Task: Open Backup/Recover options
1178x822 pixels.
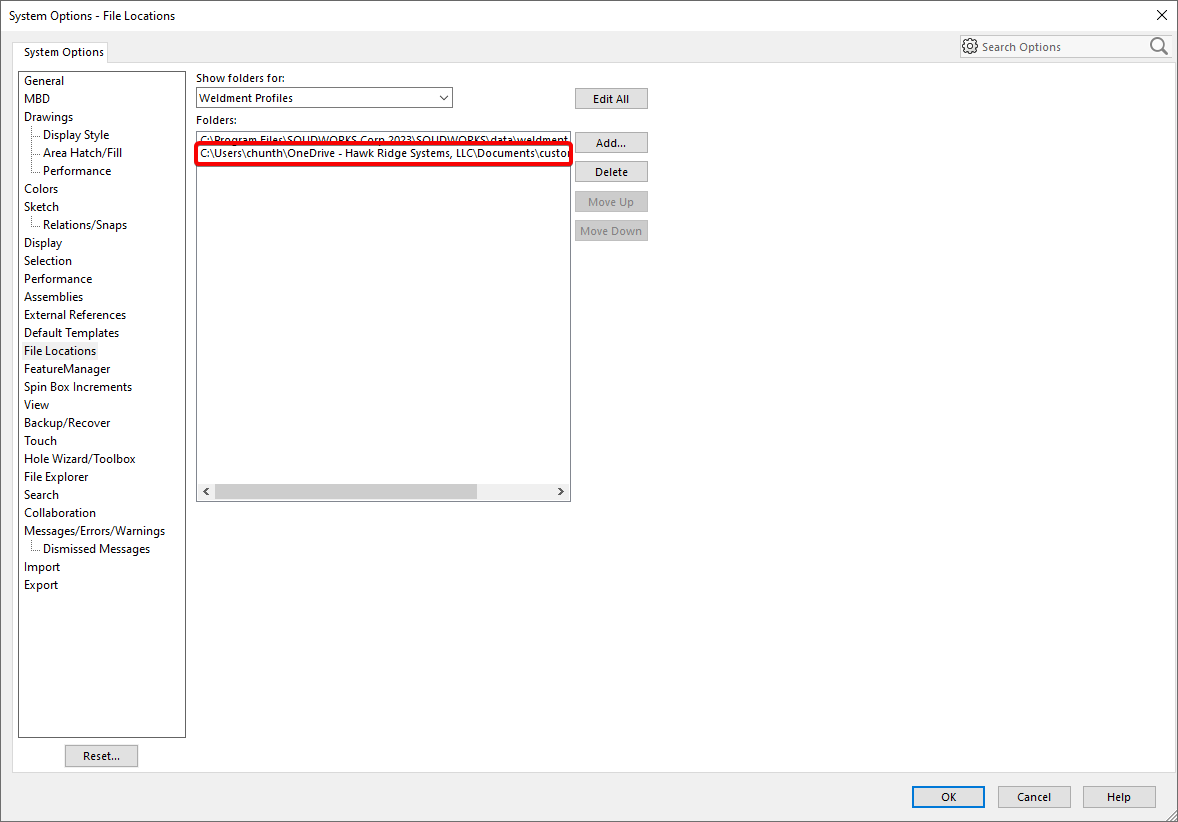Action: click(67, 424)
